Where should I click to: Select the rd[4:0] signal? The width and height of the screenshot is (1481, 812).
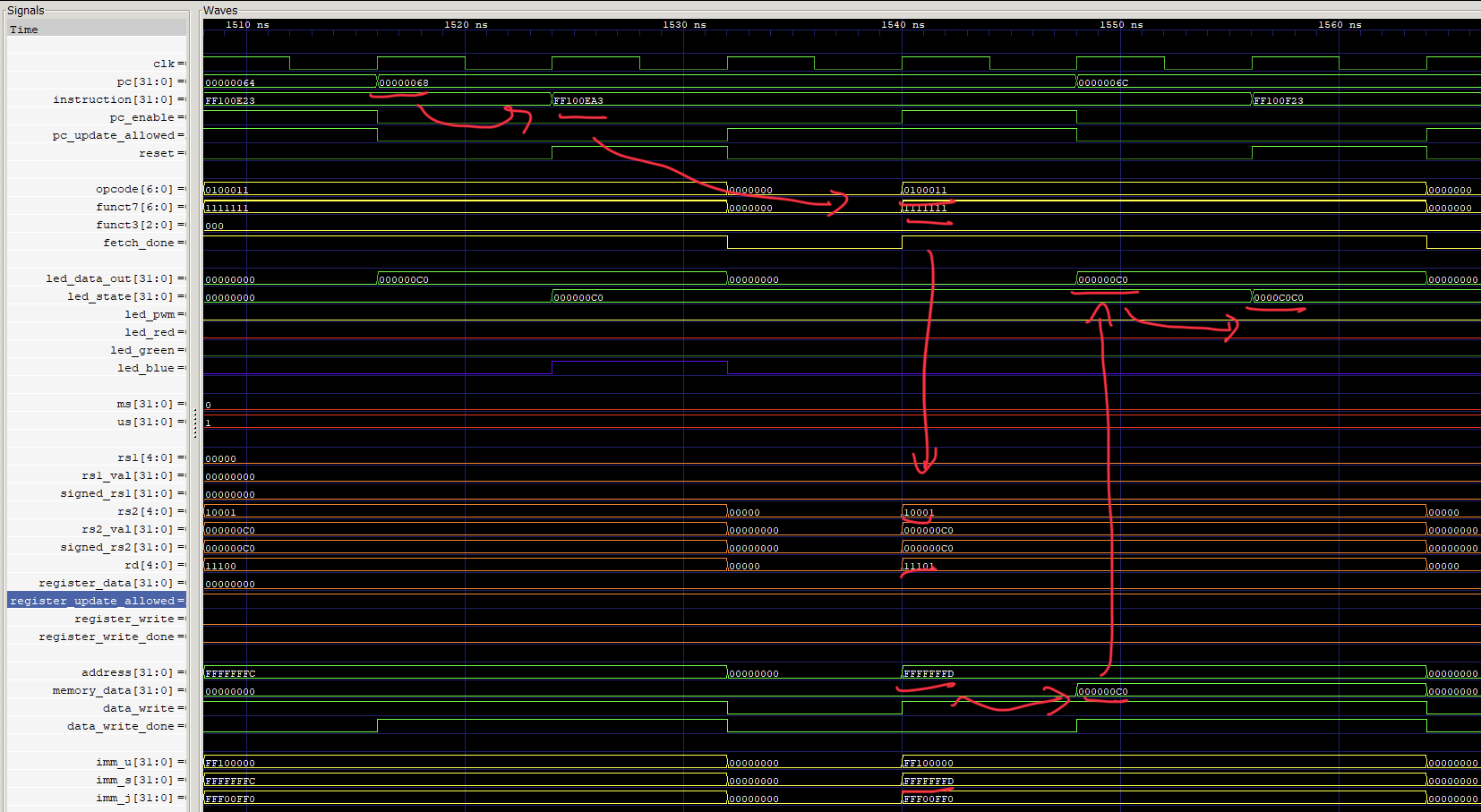click(97, 565)
